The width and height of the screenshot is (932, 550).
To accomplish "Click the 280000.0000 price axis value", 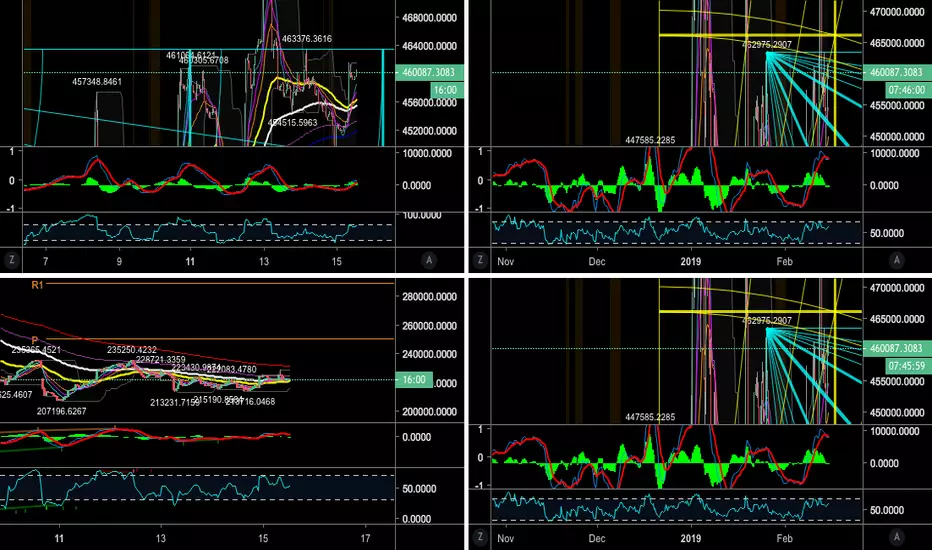I will pos(429,297).
